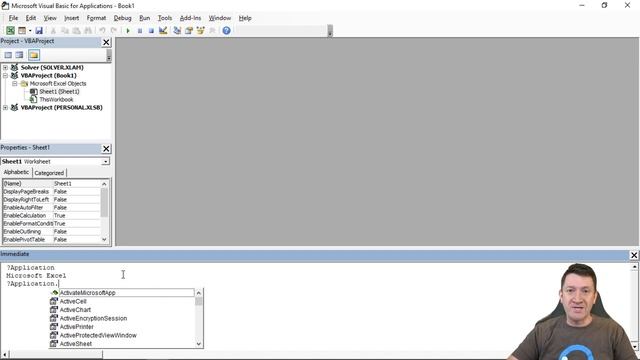The image size is (640, 360).
Task: Click the Redo toolbar icon
Action: (113, 31)
